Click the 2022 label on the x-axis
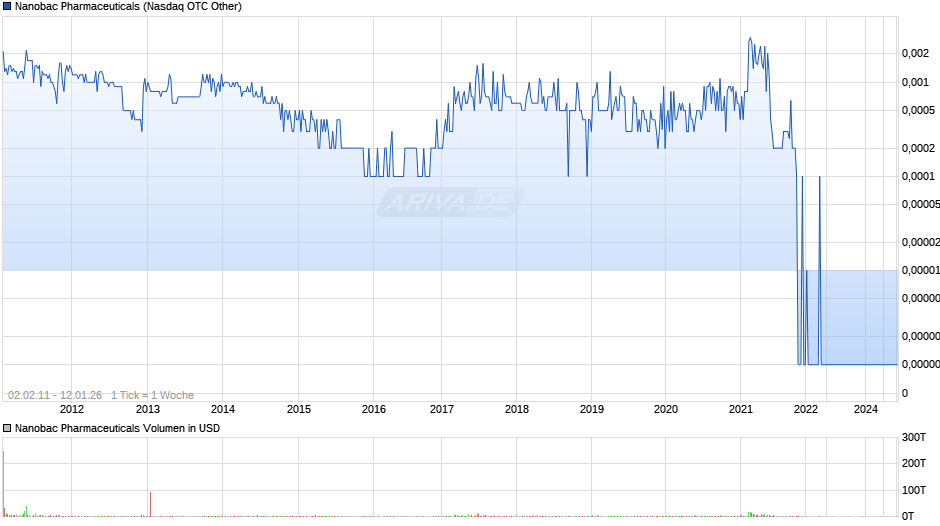The height and width of the screenshot is (526, 940). 806,409
